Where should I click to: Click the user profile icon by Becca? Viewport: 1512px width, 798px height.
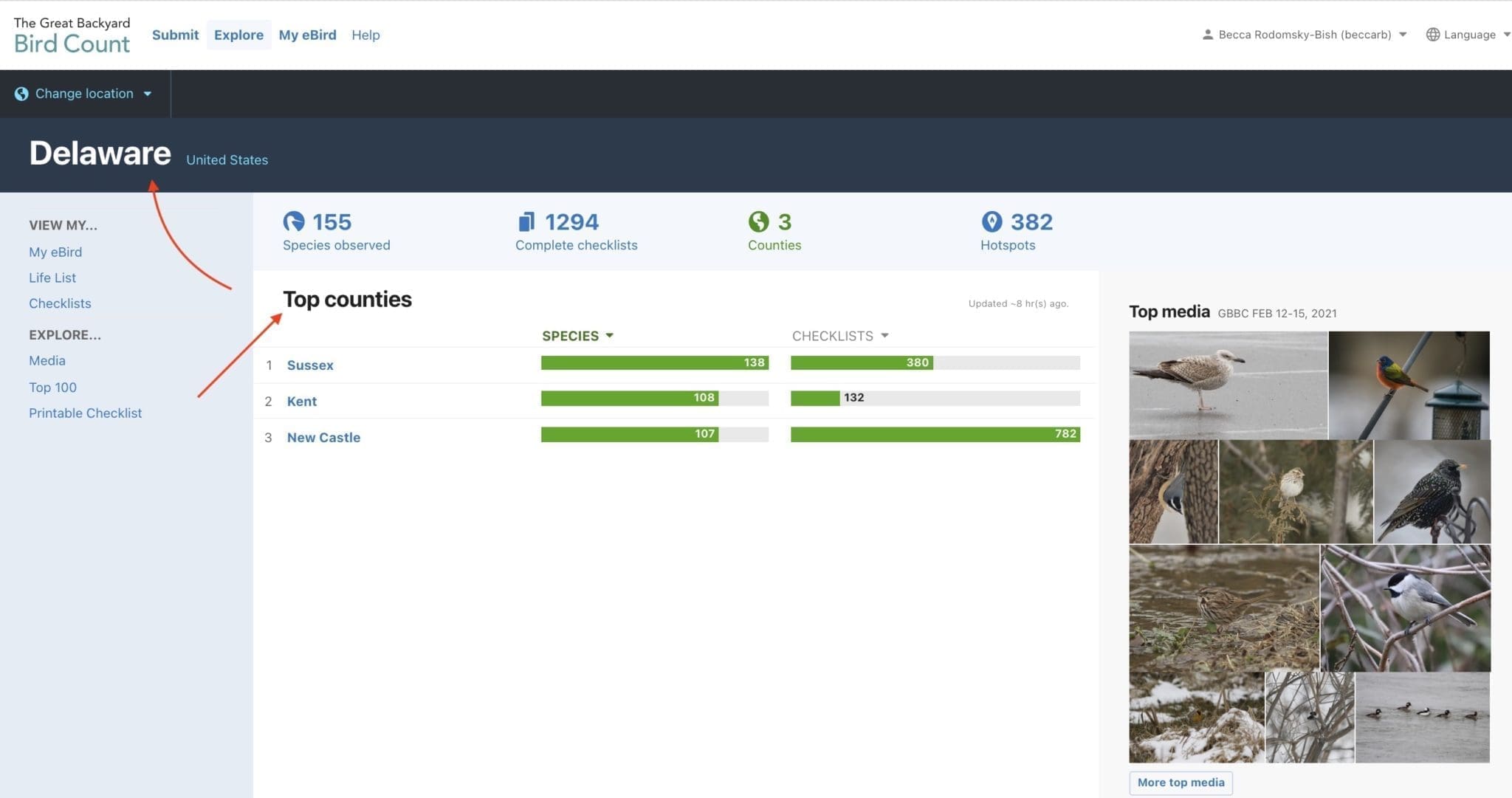(x=1208, y=35)
